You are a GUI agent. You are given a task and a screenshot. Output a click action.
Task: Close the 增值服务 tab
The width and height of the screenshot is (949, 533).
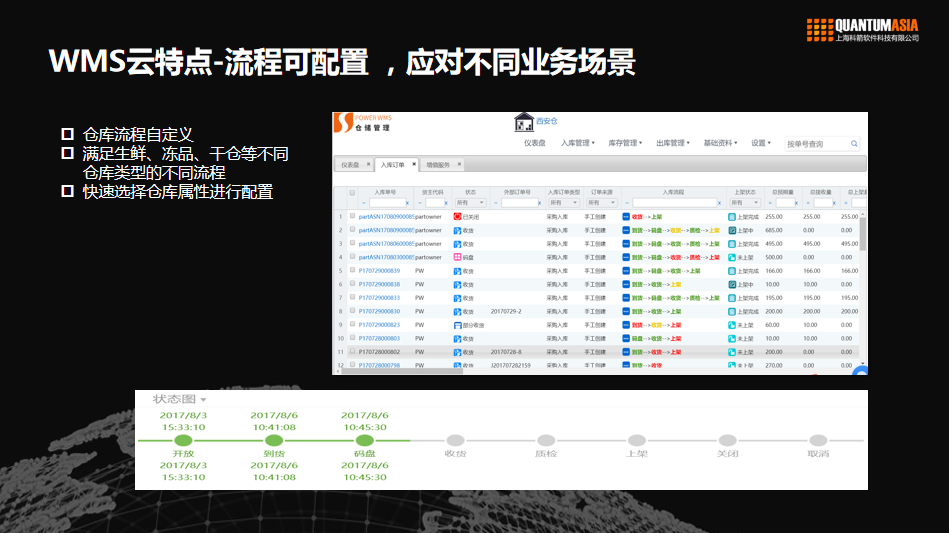[x=459, y=164]
